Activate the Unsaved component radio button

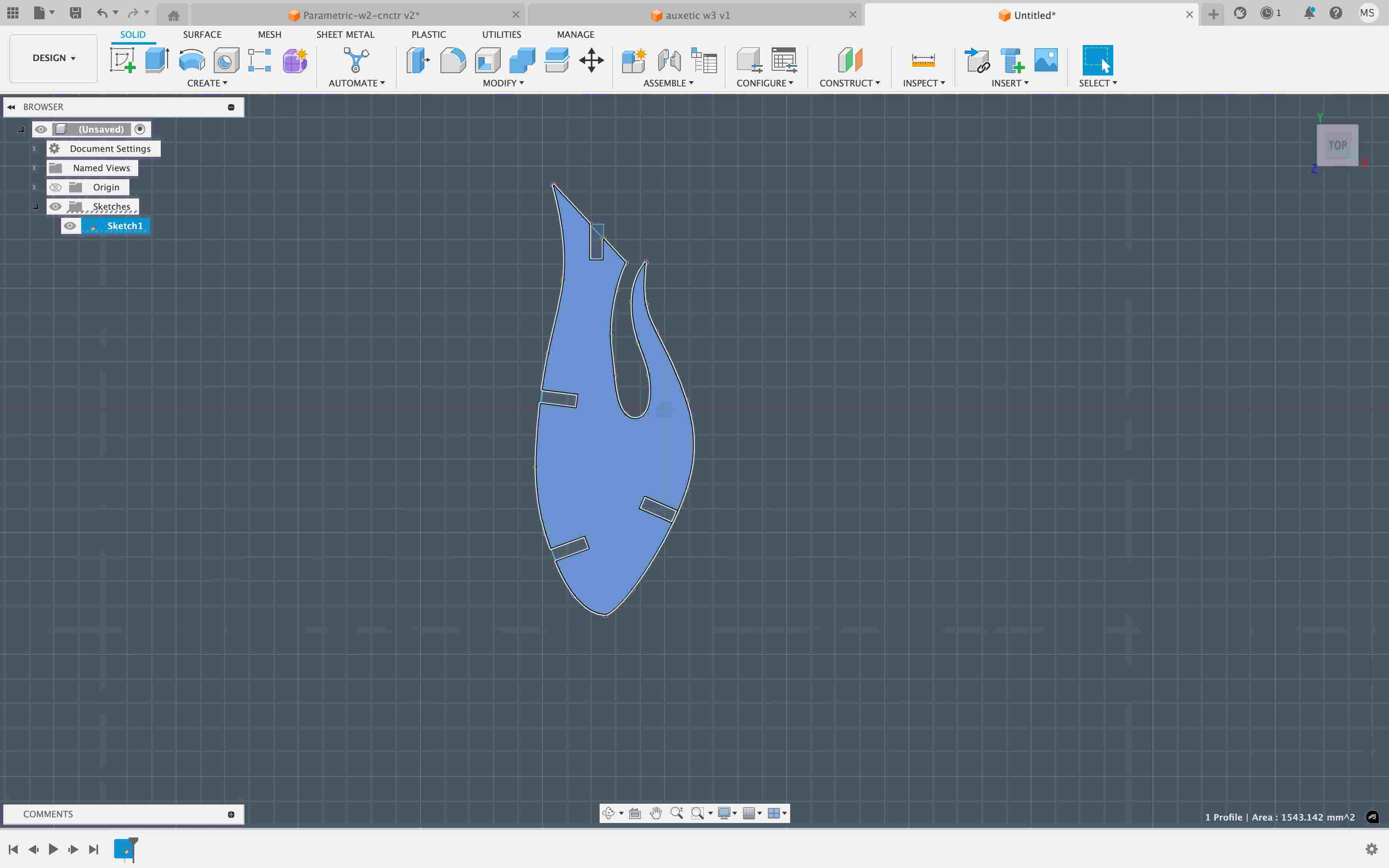(140, 129)
